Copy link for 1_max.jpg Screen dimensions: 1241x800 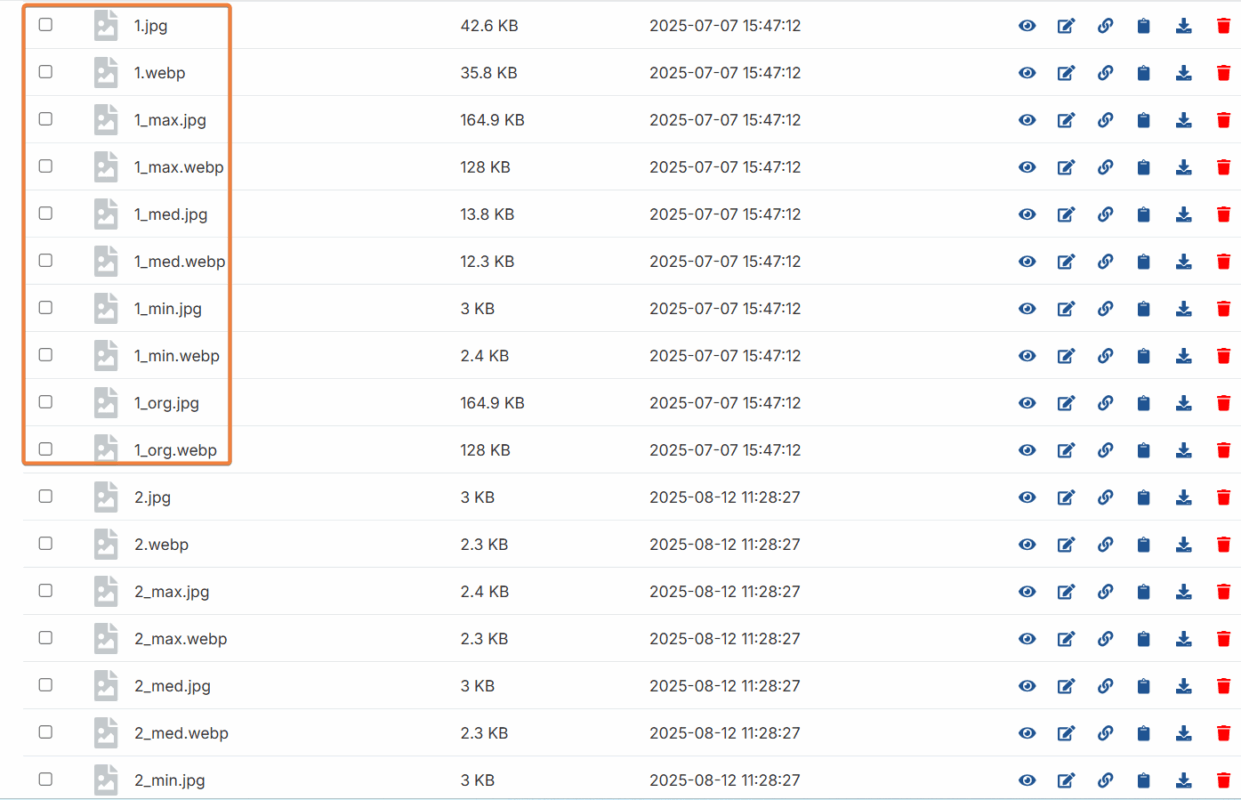1105,120
